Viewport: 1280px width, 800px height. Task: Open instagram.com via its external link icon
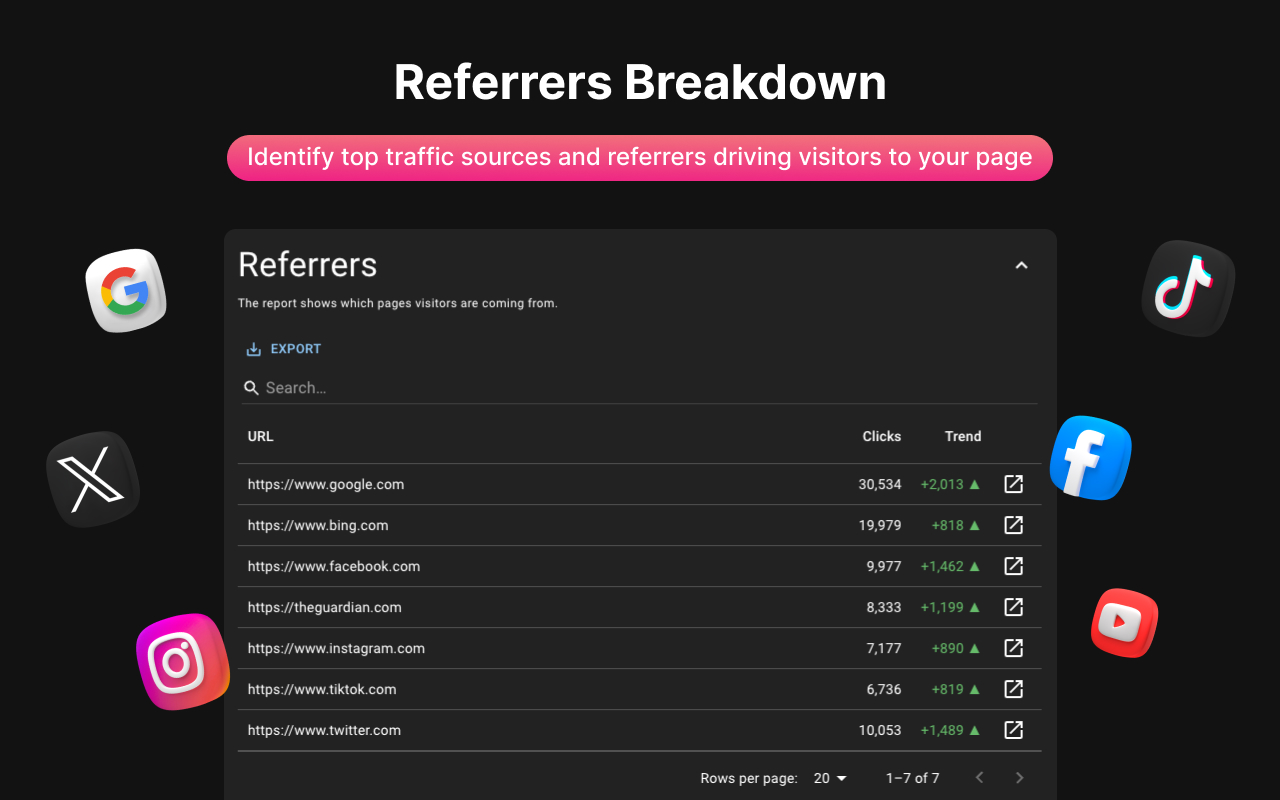pyautogui.click(x=1013, y=648)
